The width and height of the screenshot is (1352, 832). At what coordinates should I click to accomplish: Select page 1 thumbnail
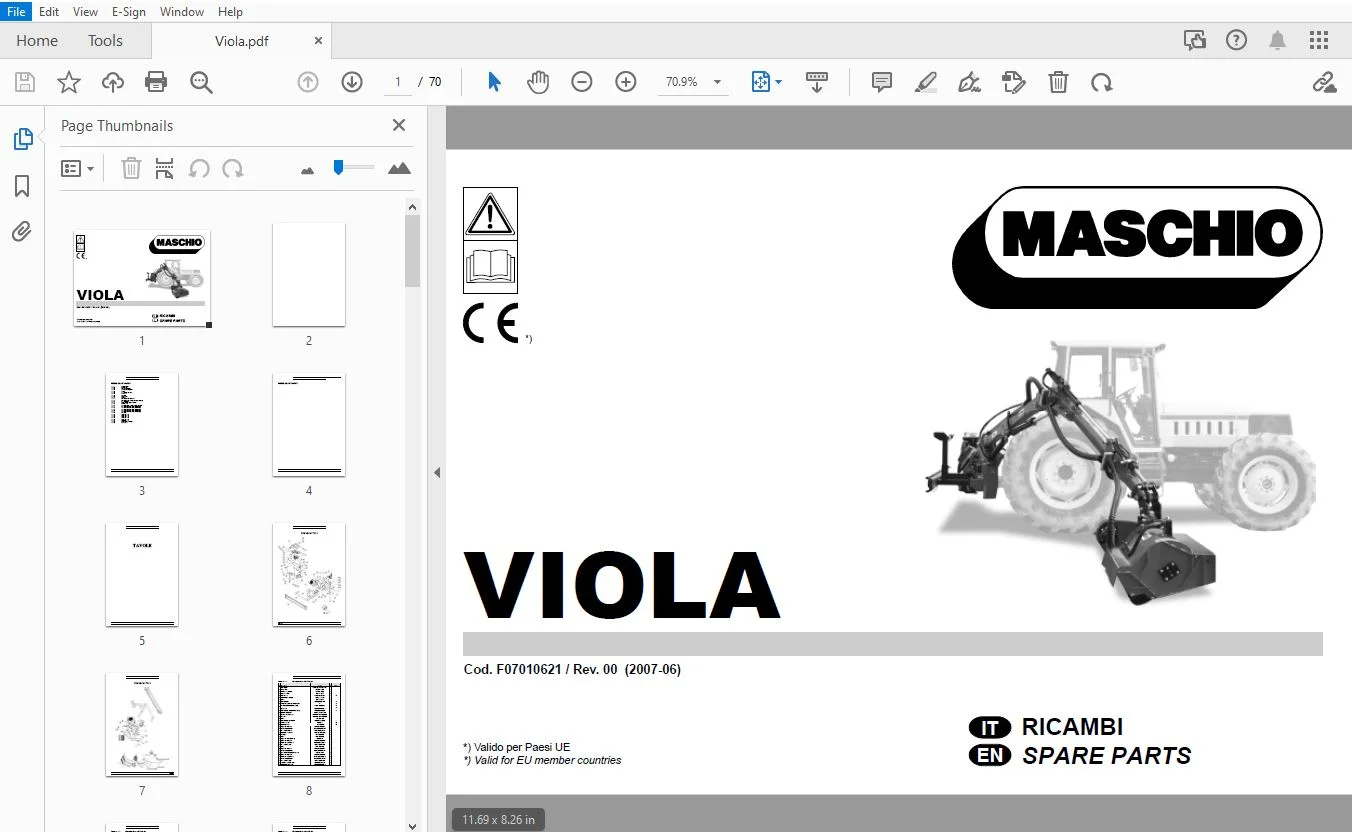[142, 278]
